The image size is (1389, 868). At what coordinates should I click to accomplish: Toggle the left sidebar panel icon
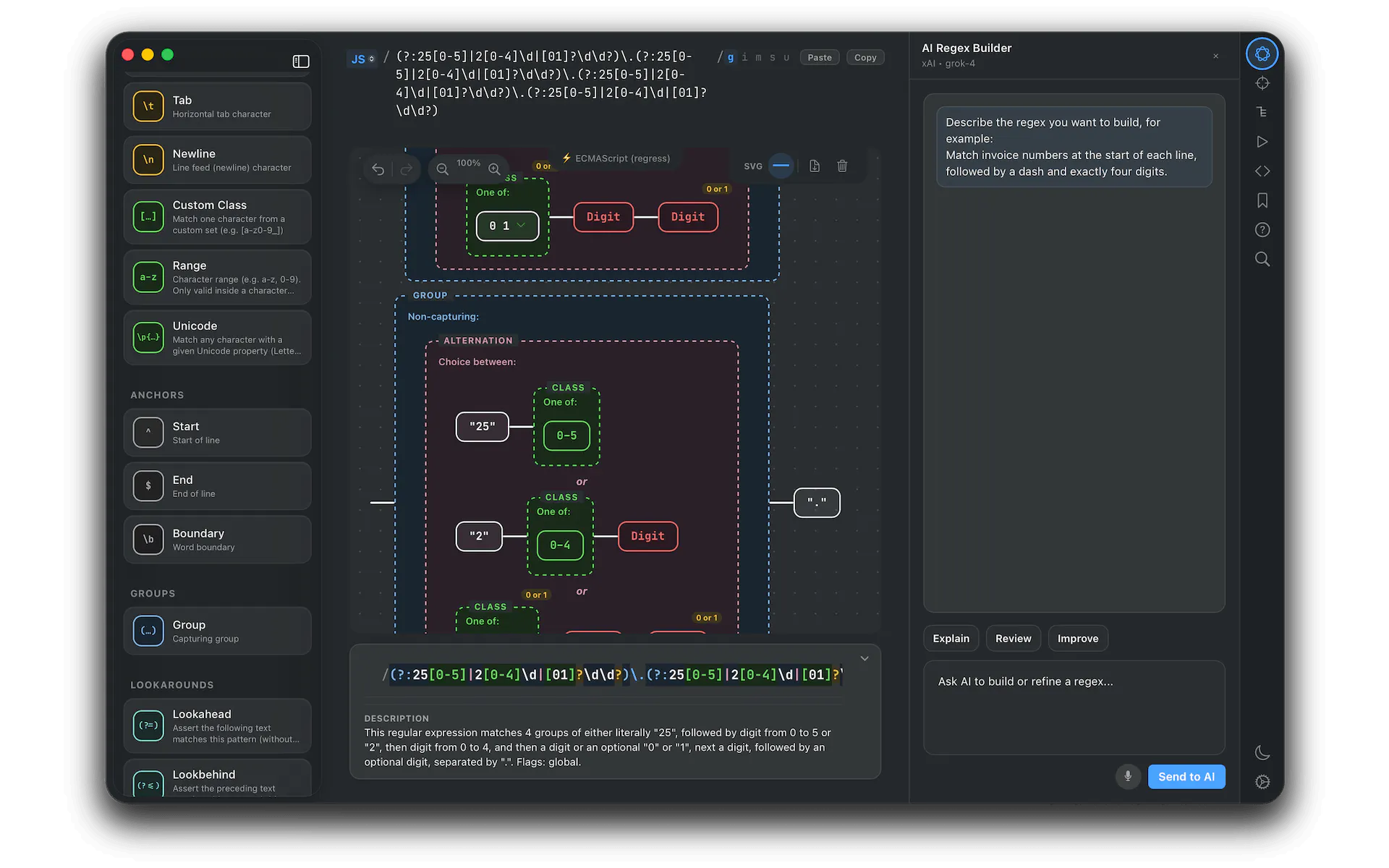(x=301, y=61)
